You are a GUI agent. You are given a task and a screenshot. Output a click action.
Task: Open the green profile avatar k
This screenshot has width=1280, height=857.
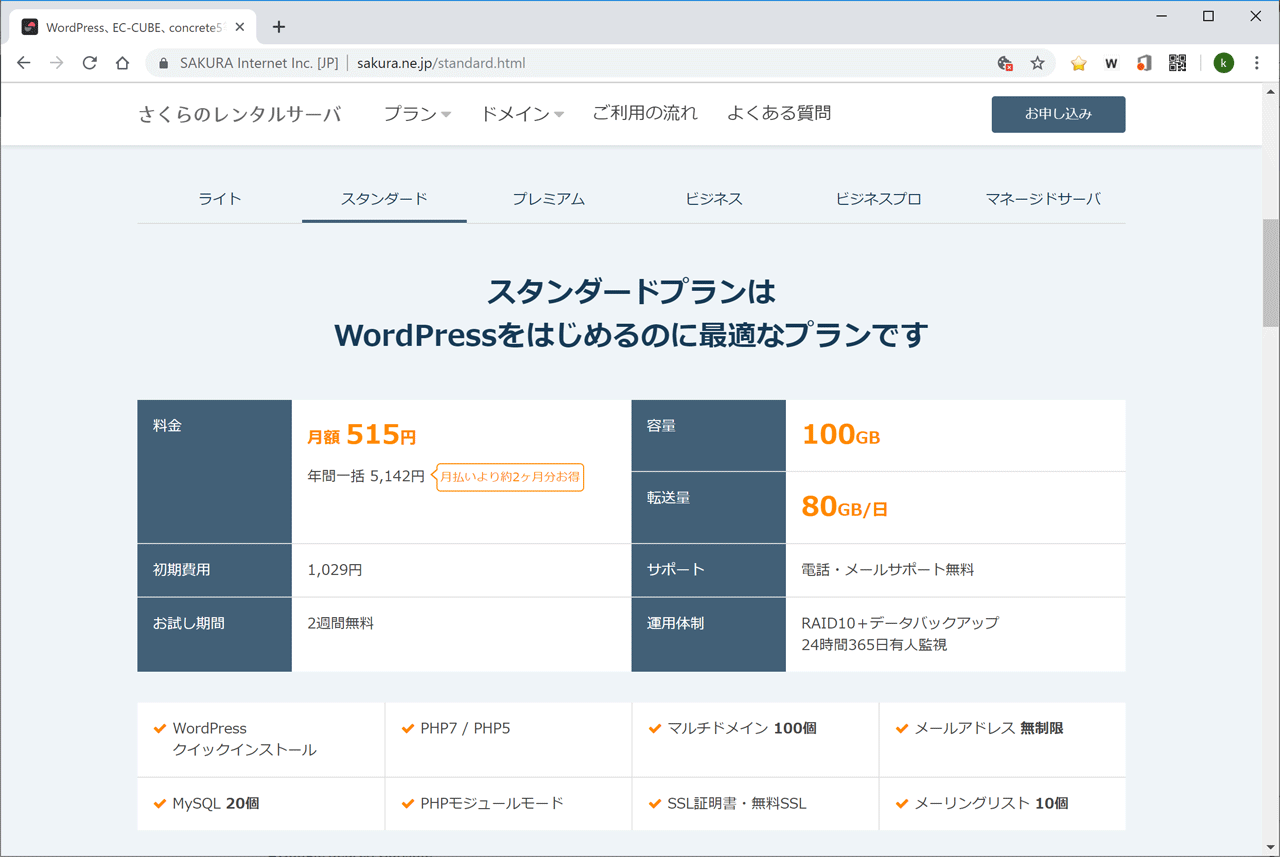(x=1224, y=63)
